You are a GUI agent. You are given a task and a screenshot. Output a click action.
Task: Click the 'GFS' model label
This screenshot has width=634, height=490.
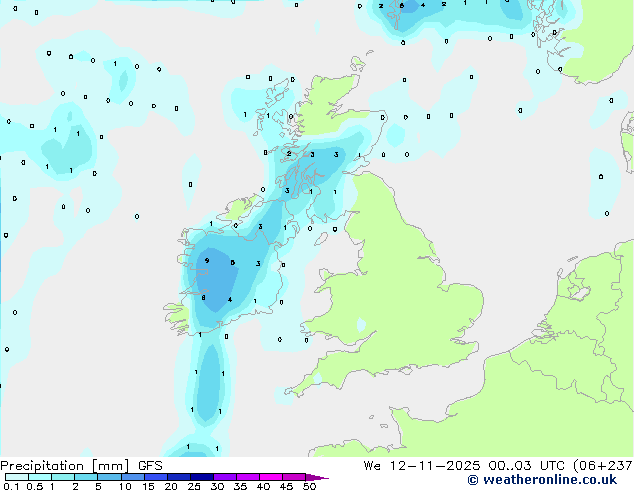click(x=150, y=466)
